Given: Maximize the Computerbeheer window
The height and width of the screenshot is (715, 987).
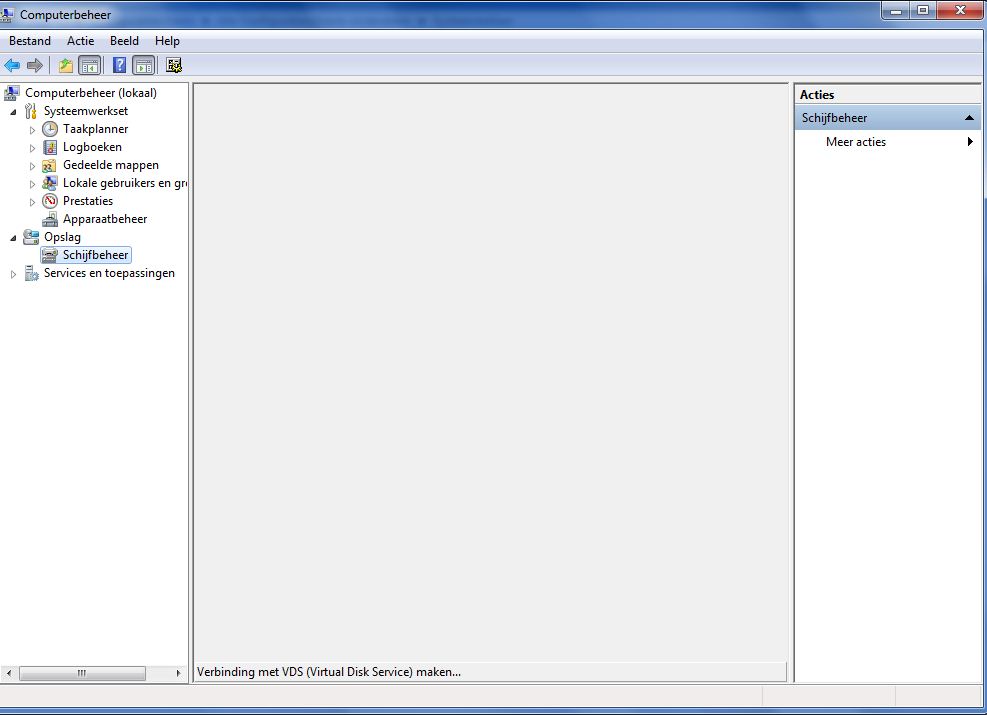Looking at the screenshot, I should pyautogui.click(x=923, y=10).
